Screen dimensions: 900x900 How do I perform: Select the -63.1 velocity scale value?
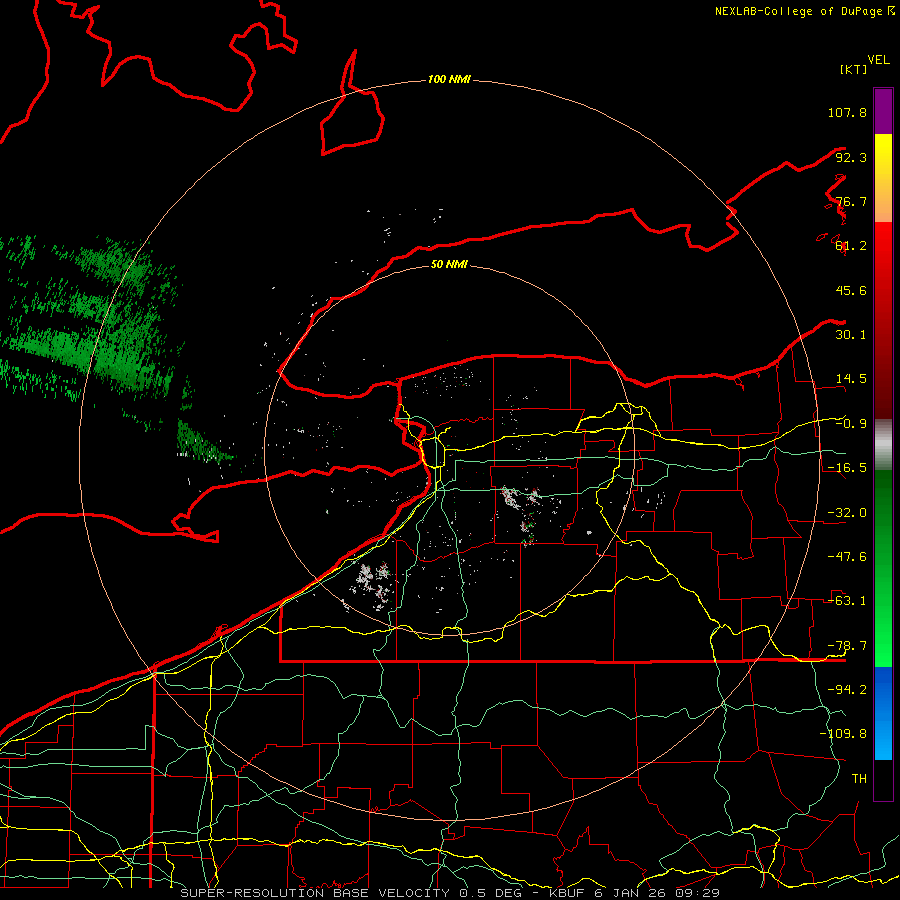tap(847, 601)
